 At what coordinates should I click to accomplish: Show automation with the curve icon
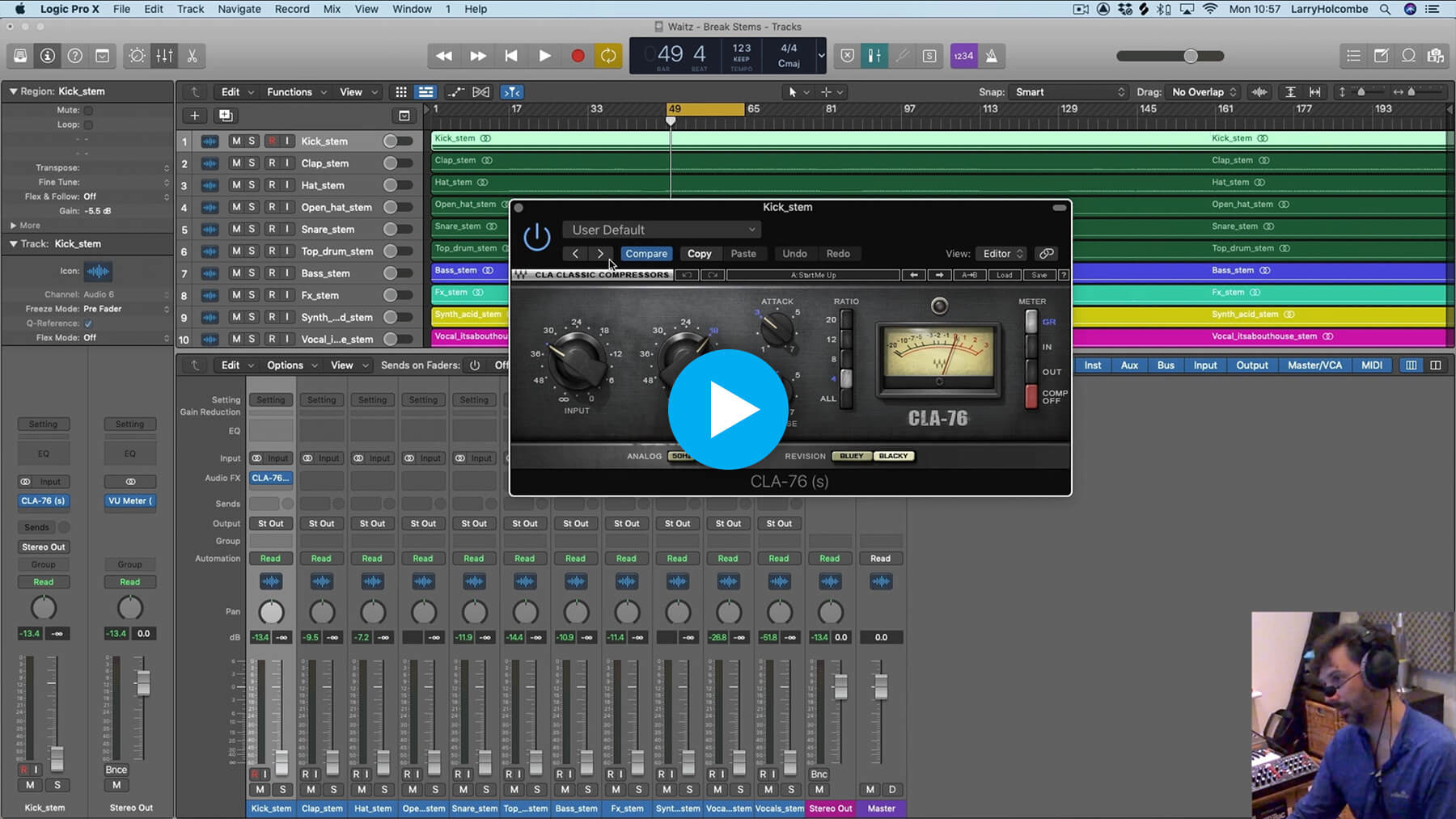point(455,92)
